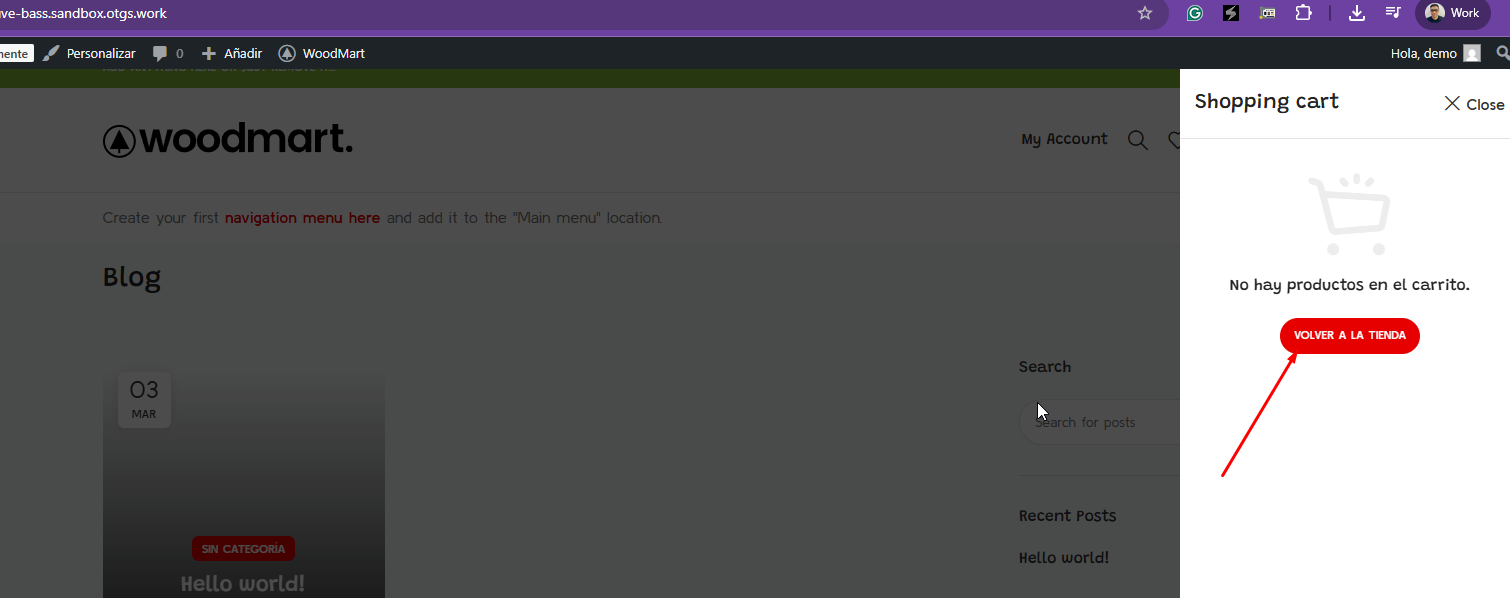Click the browser address bar URL

click(83, 13)
